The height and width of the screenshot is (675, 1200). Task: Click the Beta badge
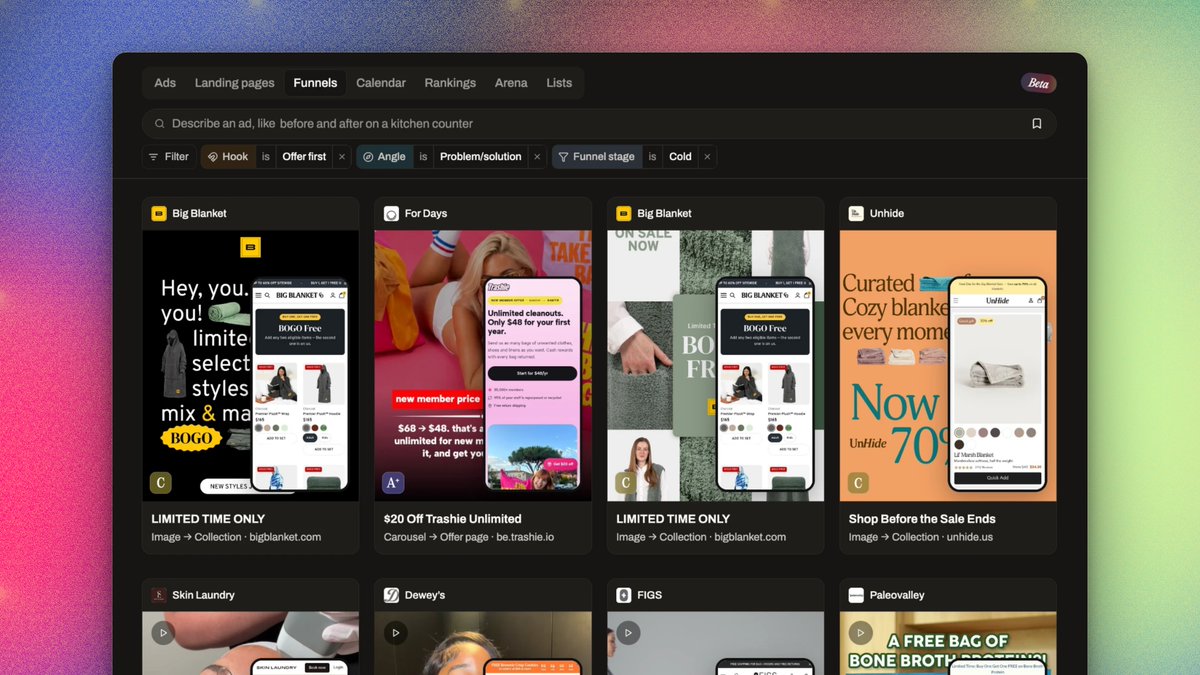[1039, 83]
